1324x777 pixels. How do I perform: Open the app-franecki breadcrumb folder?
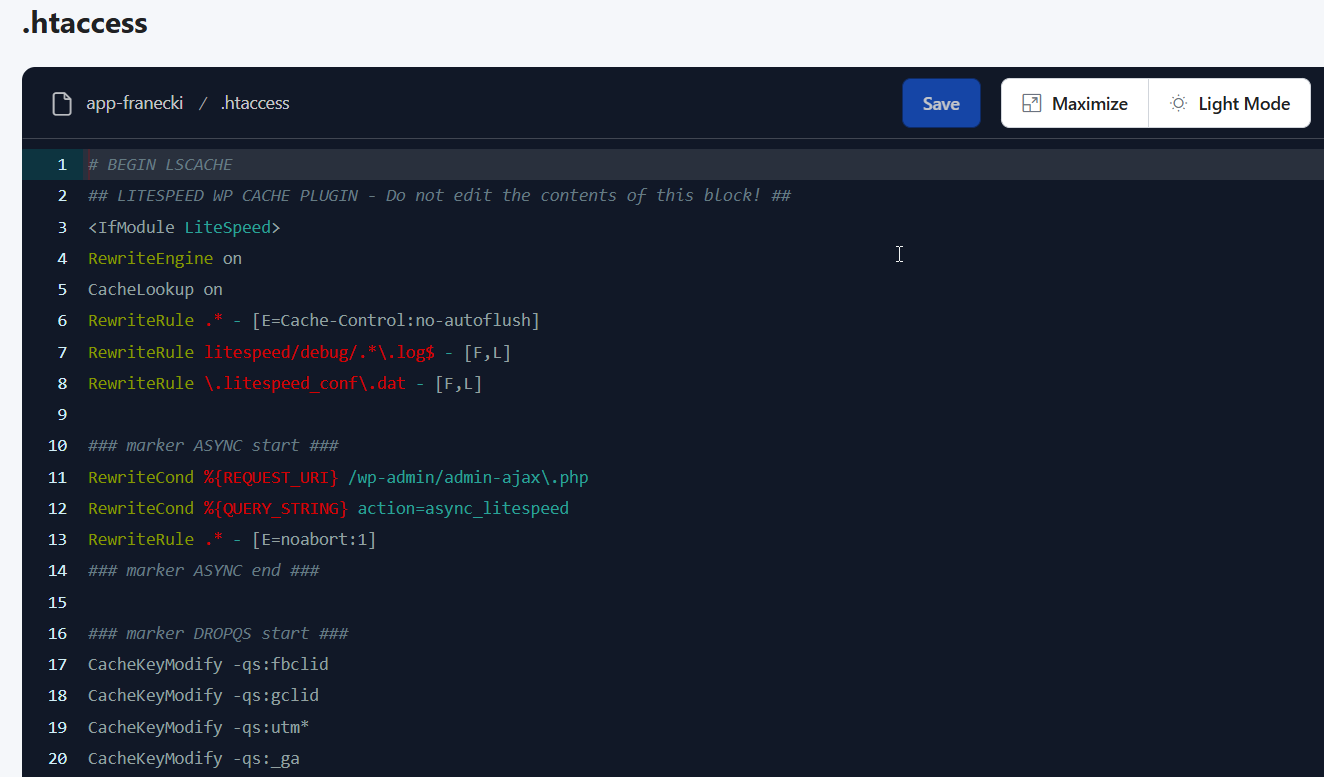pyautogui.click(x=134, y=103)
